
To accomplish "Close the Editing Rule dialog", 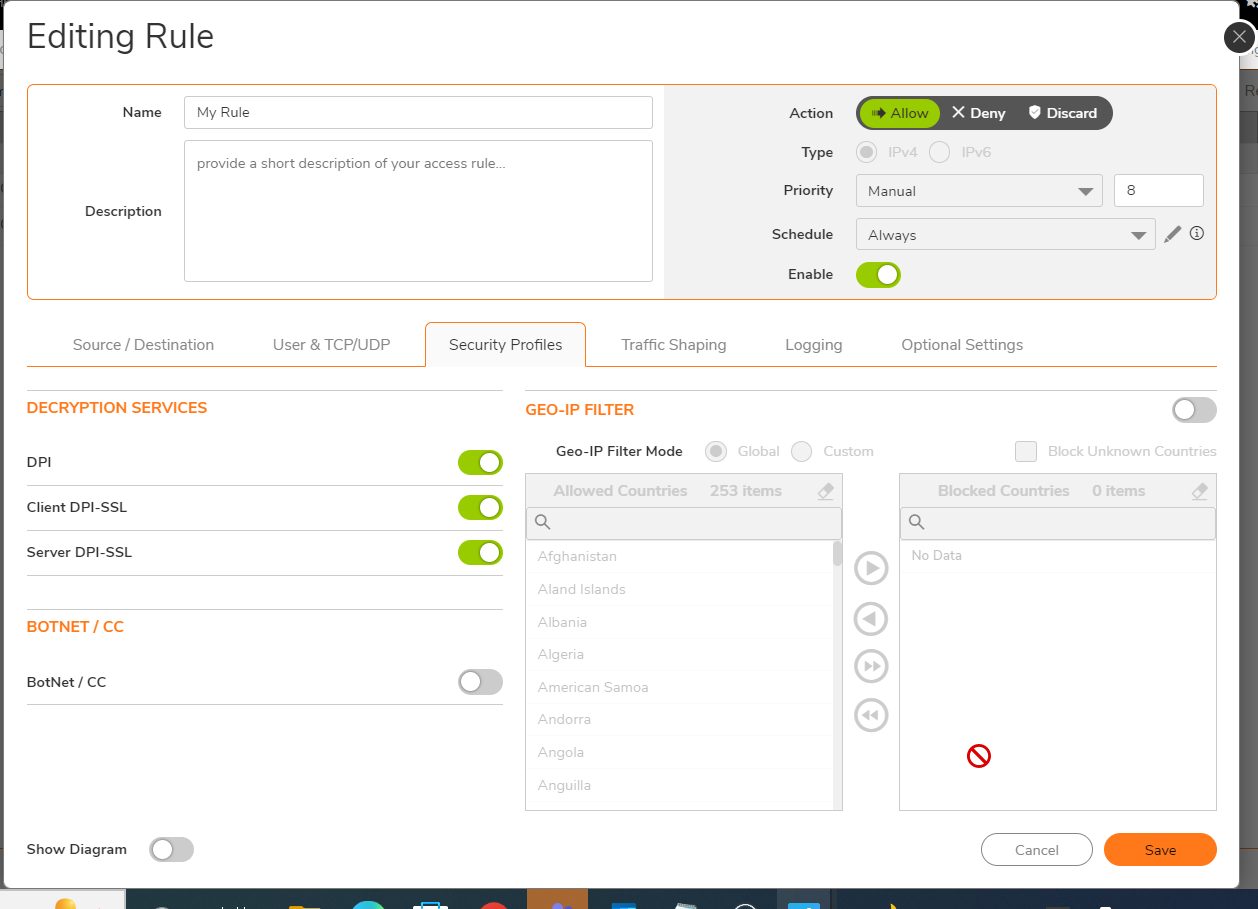I will tap(1240, 37).
